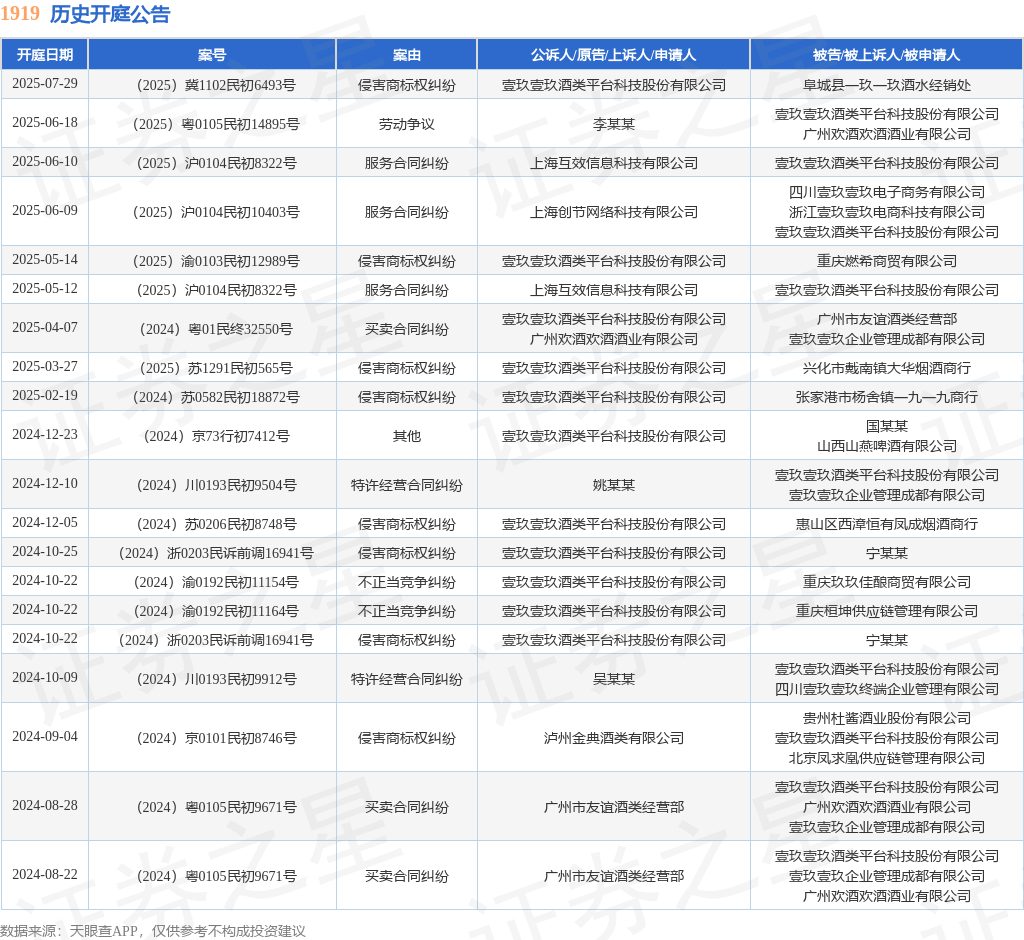Click case (2025)渝0103民初12989号
The height and width of the screenshot is (940, 1024).
[x=216, y=261]
